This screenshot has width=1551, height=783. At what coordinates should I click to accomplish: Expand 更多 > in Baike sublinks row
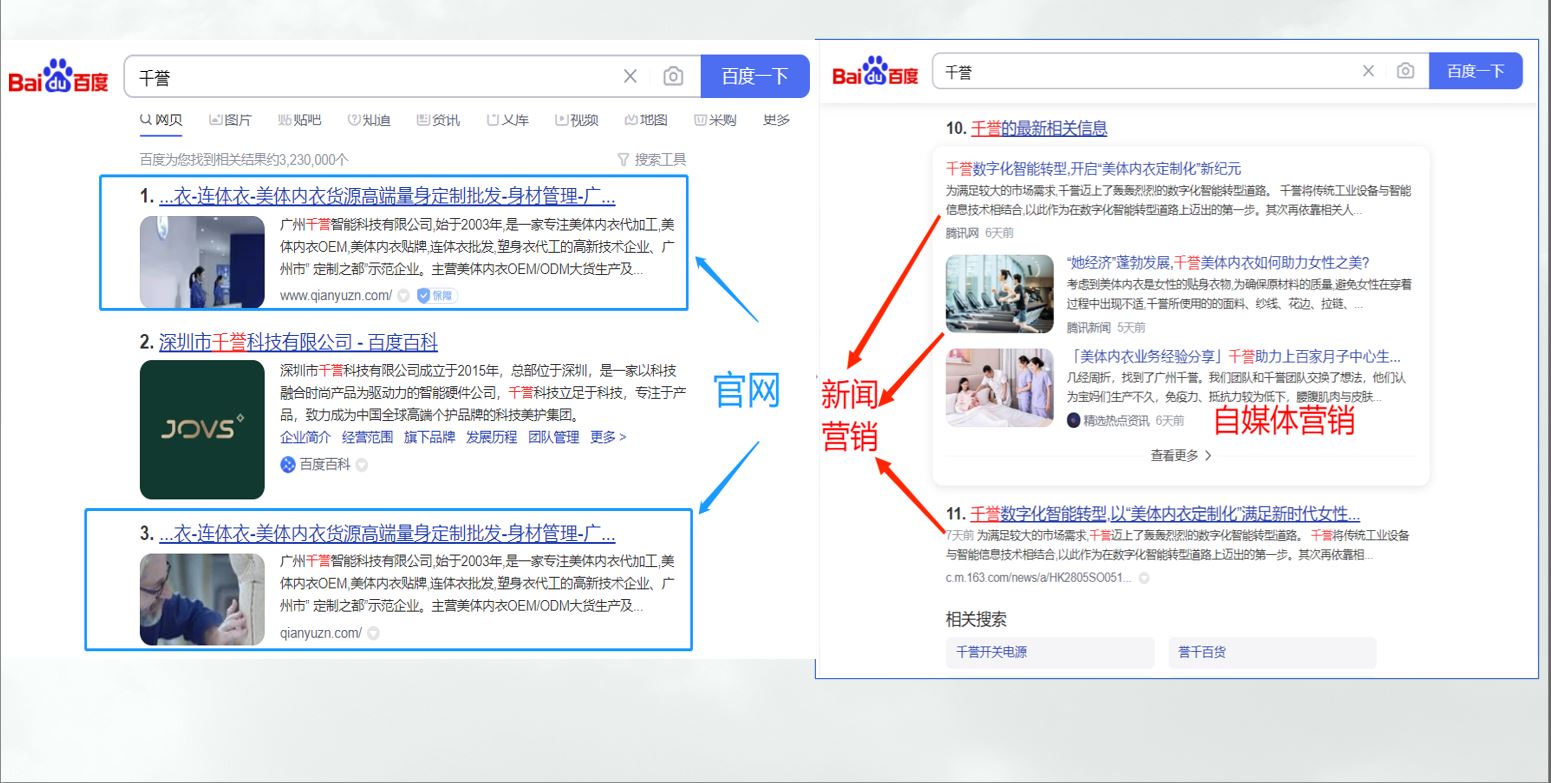click(x=608, y=437)
